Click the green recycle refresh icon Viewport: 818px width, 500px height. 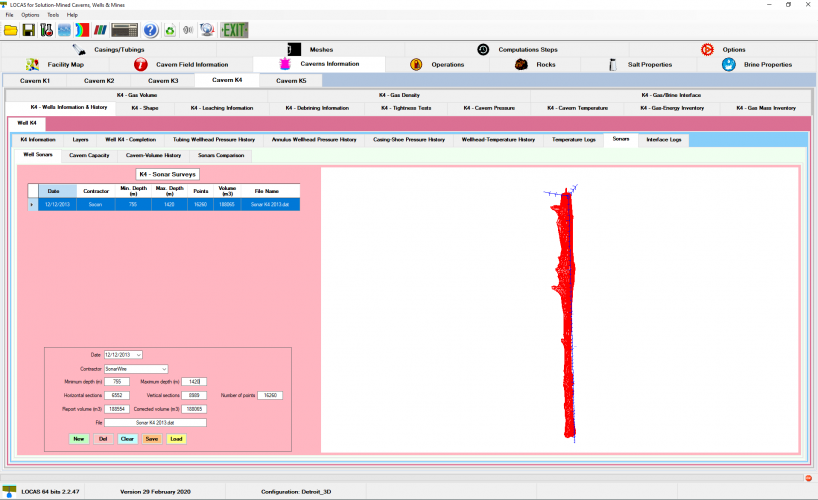pos(170,30)
